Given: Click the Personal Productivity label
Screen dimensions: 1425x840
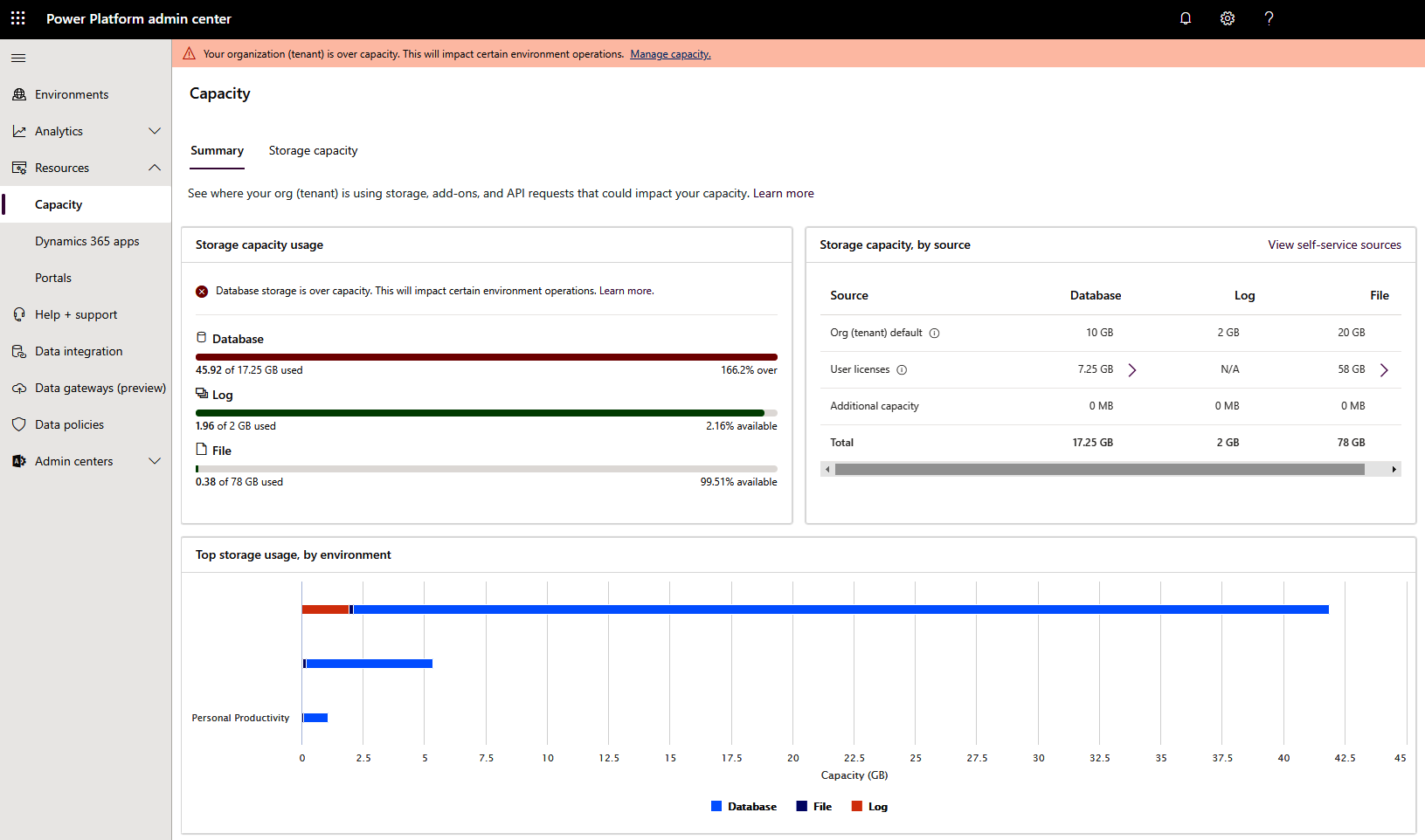Looking at the screenshot, I should [x=240, y=718].
